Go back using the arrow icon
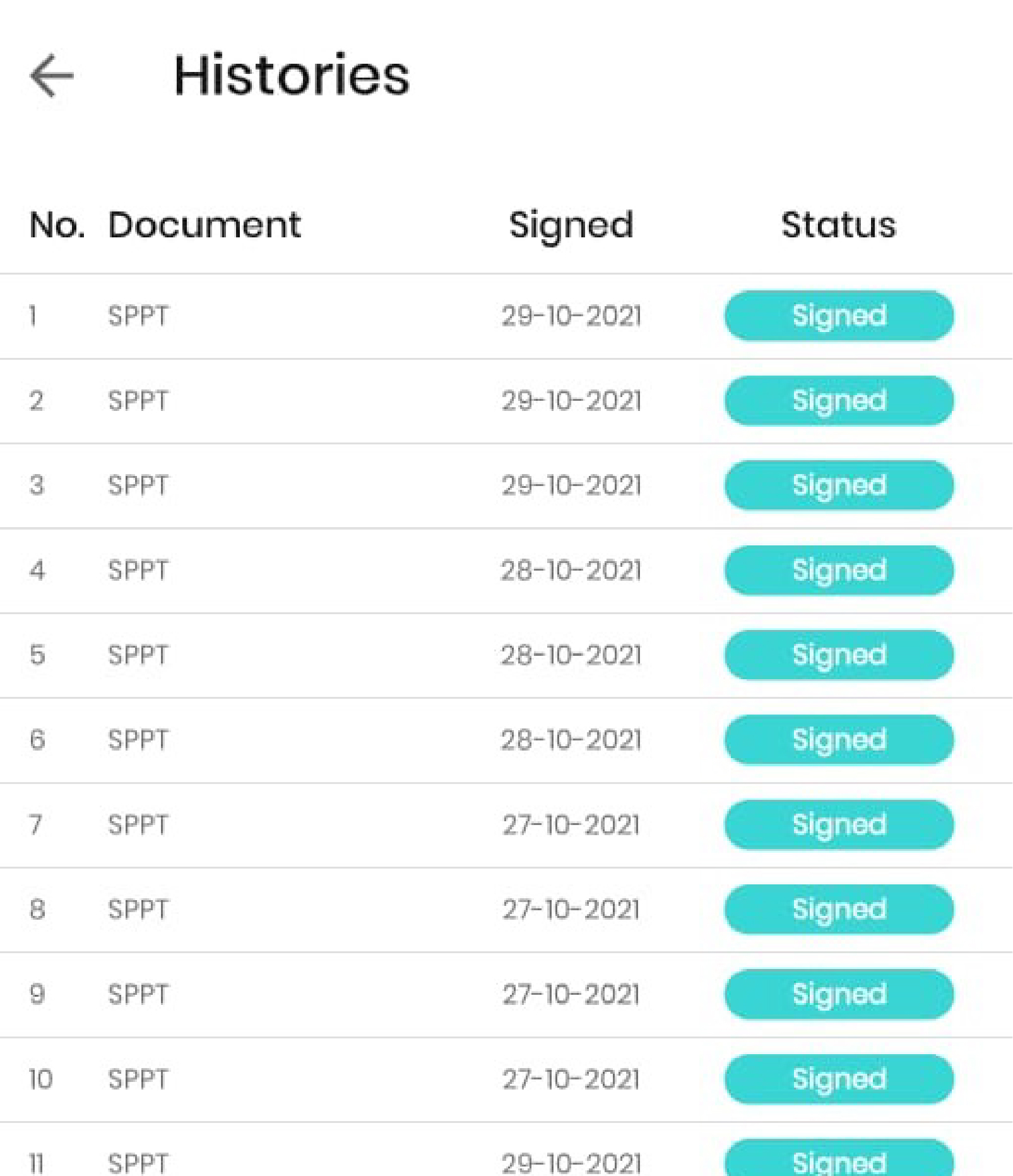Viewport: 1013px width, 1176px height. pyautogui.click(x=52, y=76)
